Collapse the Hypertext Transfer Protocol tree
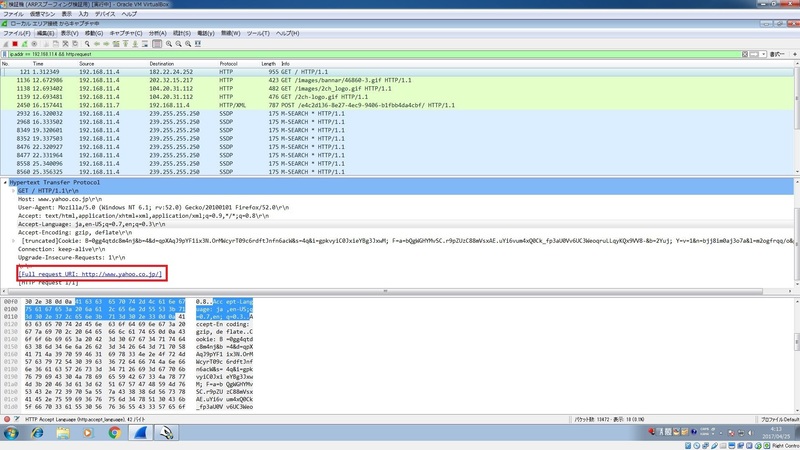Viewport: 800px width, 450px height. 5,182
